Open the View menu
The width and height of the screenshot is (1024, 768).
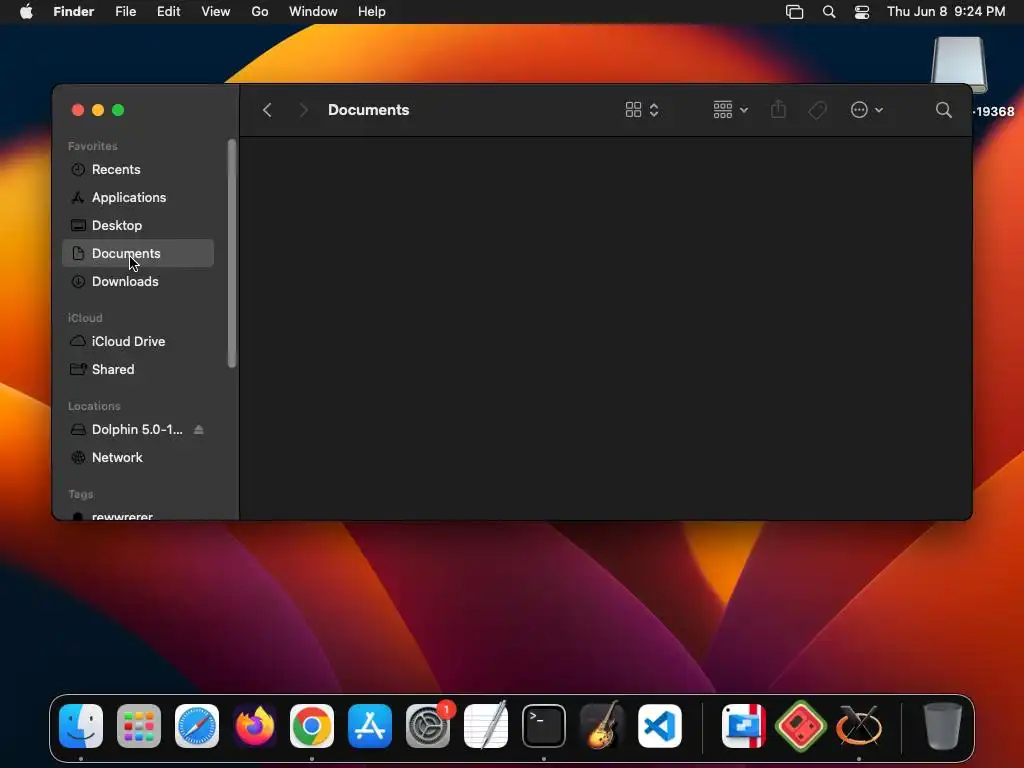pyautogui.click(x=216, y=12)
